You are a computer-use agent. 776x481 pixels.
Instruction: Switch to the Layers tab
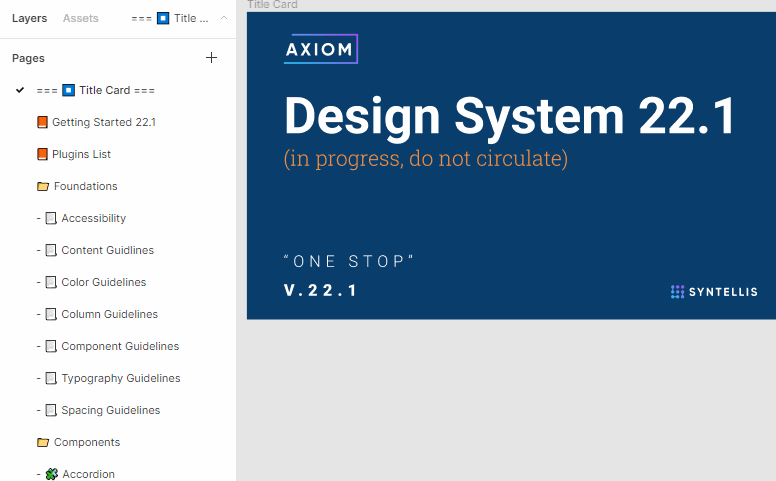[x=29, y=18]
